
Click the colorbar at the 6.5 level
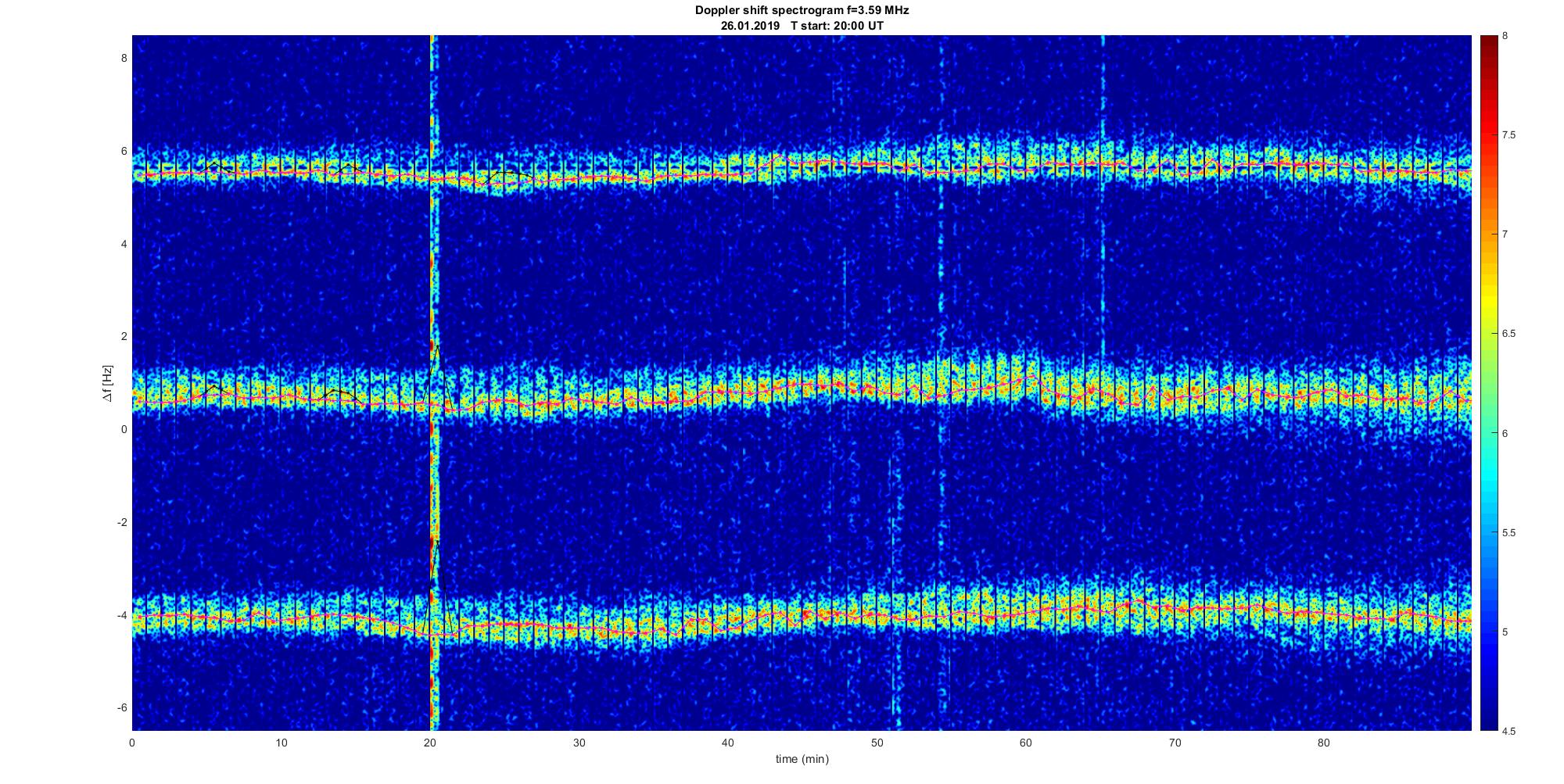[1488, 334]
